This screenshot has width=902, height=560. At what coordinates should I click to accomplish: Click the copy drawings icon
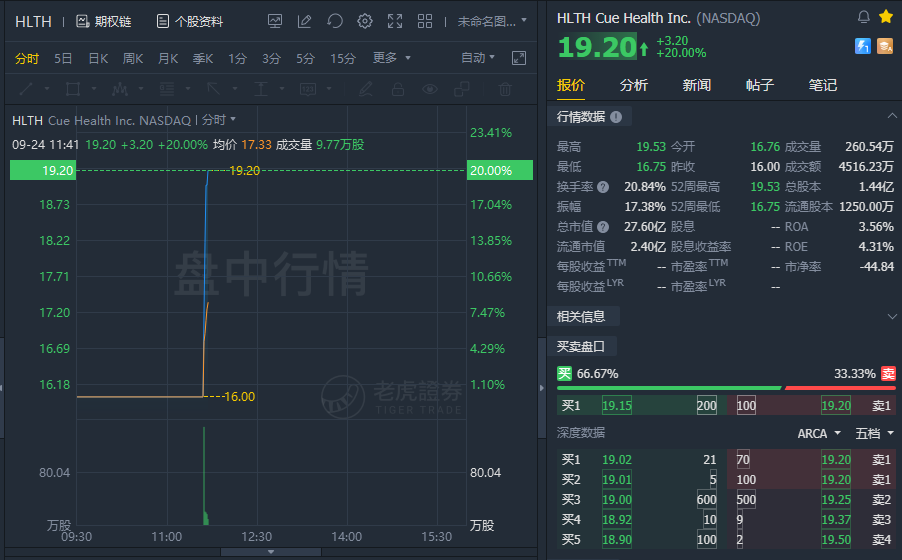tap(461, 89)
